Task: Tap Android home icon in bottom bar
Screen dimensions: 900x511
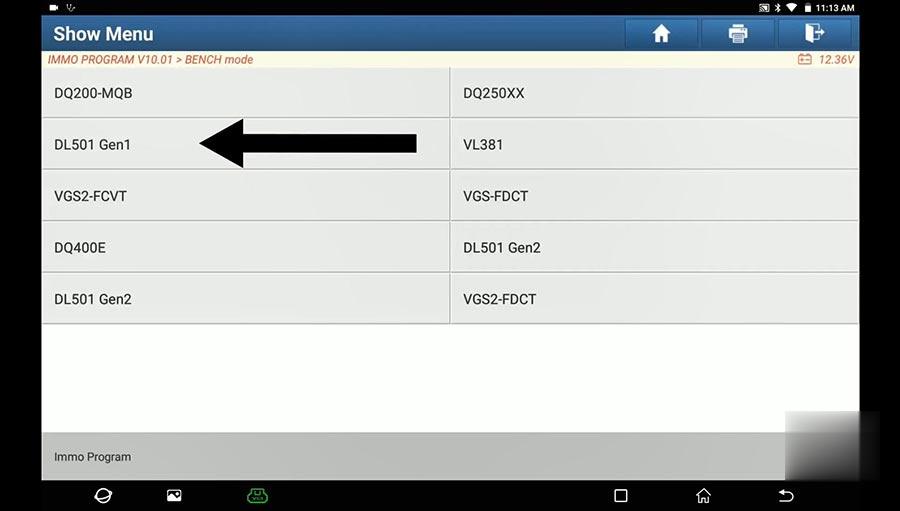Action: click(x=703, y=495)
